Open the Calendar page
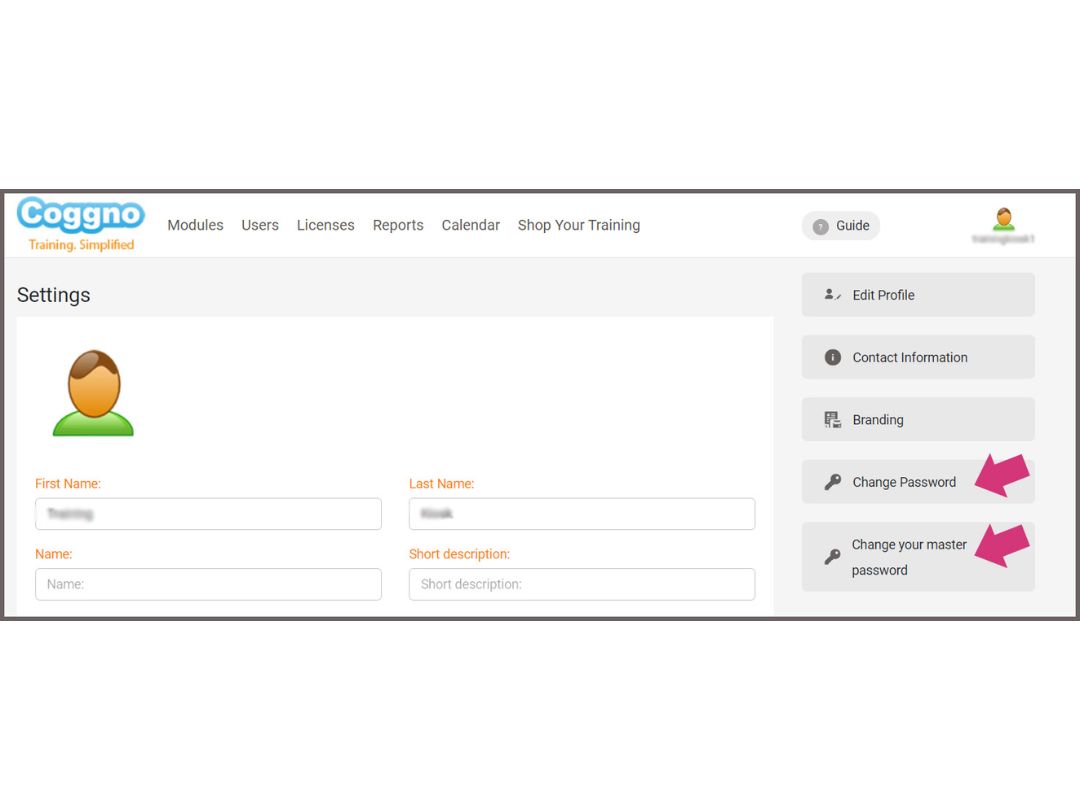 click(x=470, y=225)
